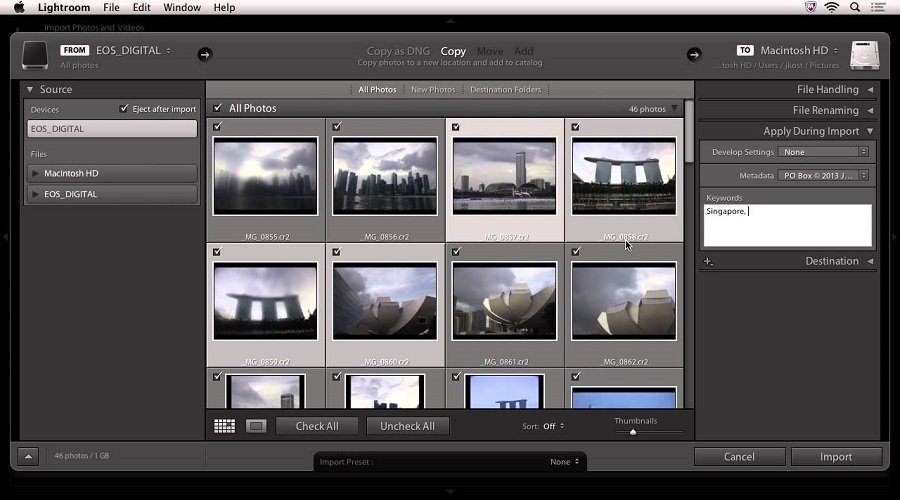Uncheck the All Photos checkbox
The image size is (900, 500).
click(x=218, y=108)
